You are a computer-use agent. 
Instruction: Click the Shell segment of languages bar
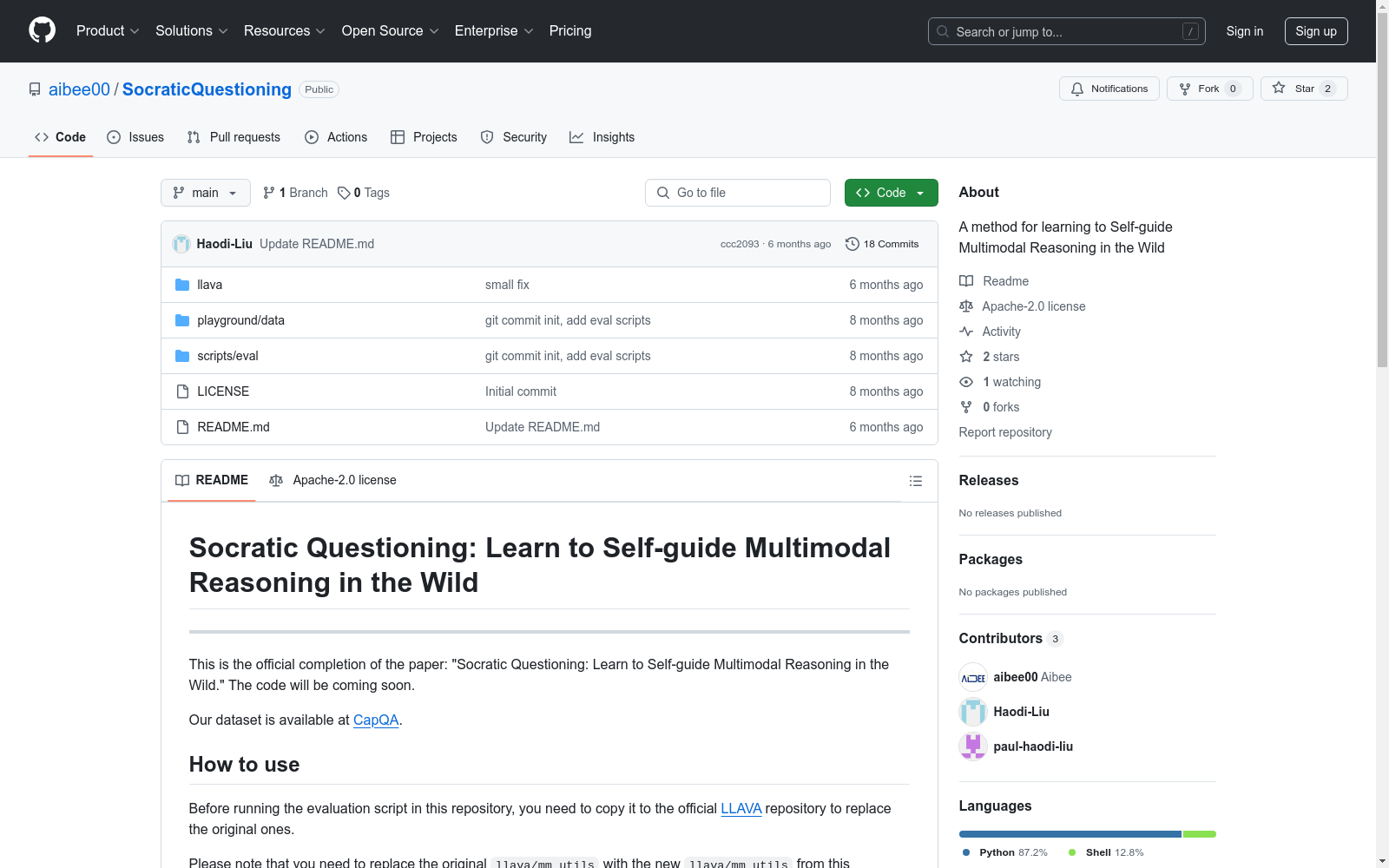coord(1200,834)
